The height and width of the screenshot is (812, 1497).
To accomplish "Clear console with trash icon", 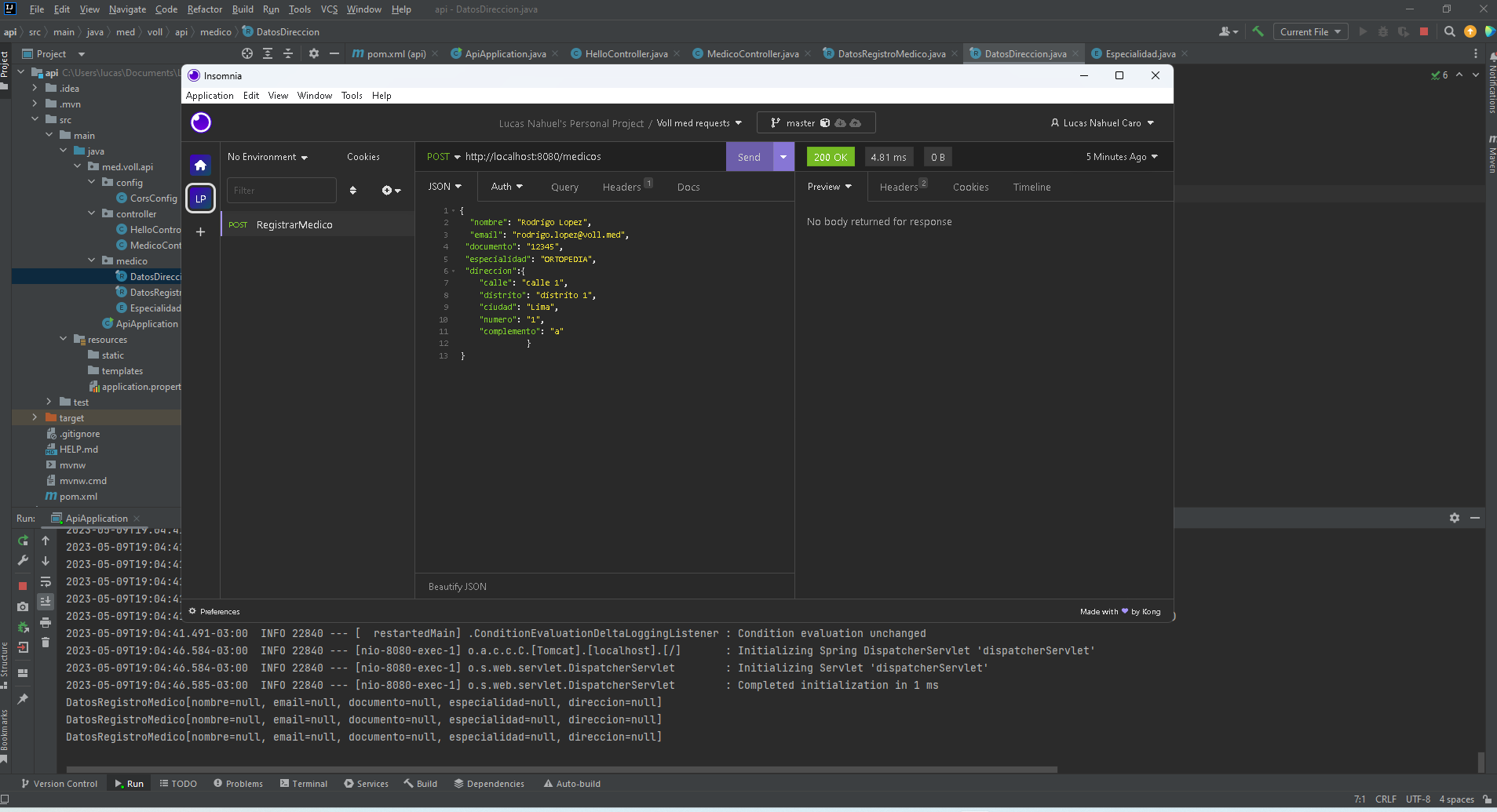I will tap(46, 643).
